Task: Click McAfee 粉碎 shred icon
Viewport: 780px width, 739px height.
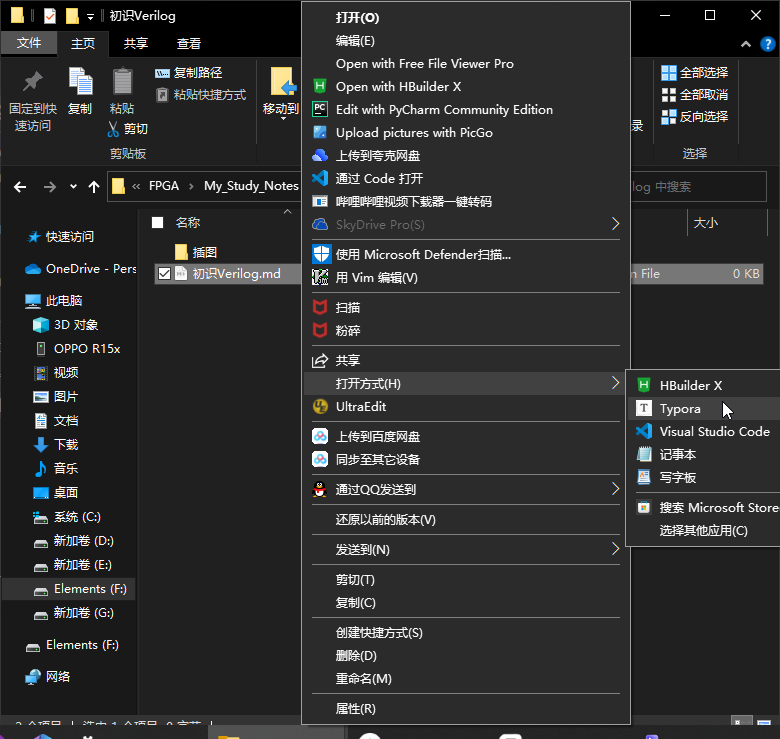Action: [320, 330]
